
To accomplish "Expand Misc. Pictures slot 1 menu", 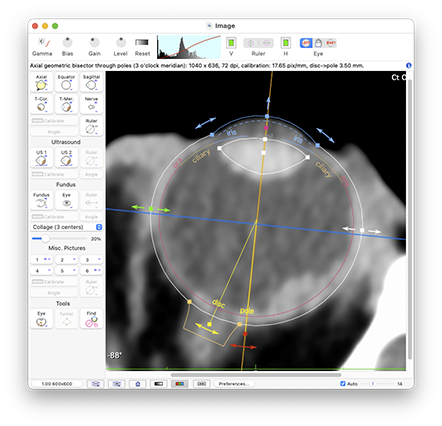I will (41, 259).
